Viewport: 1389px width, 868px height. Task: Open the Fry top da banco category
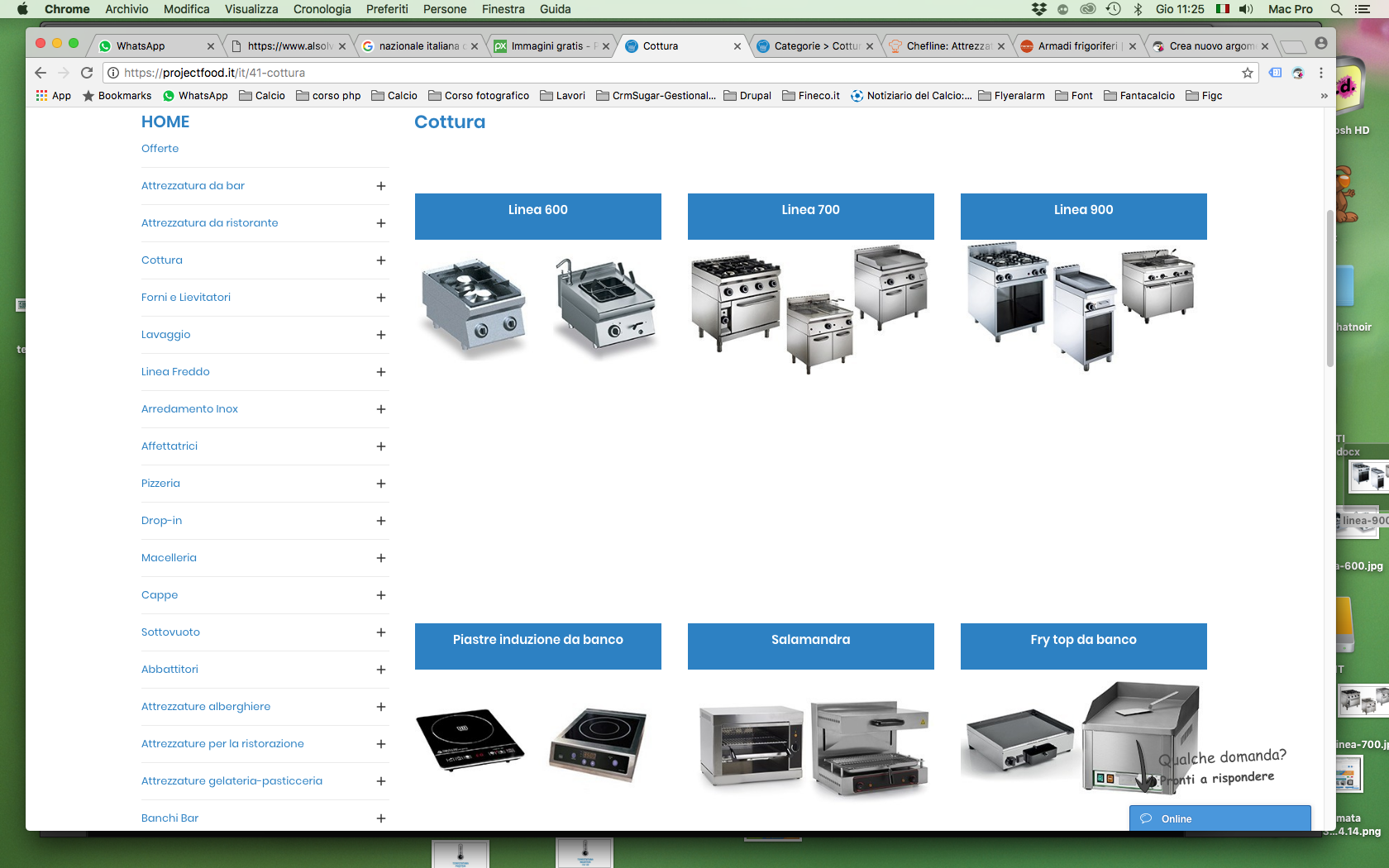(1084, 646)
